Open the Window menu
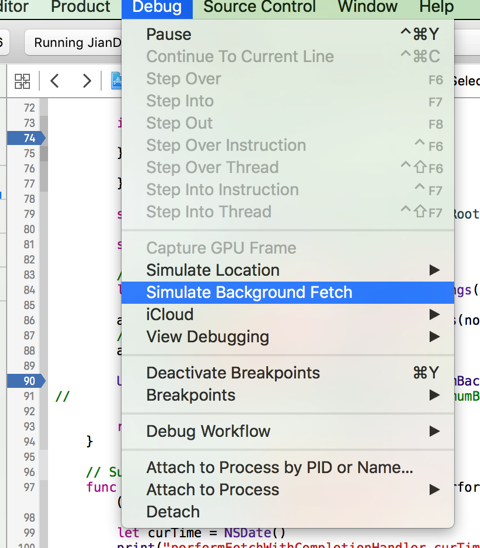The width and height of the screenshot is (480, 548). click(x=367, y=7)
